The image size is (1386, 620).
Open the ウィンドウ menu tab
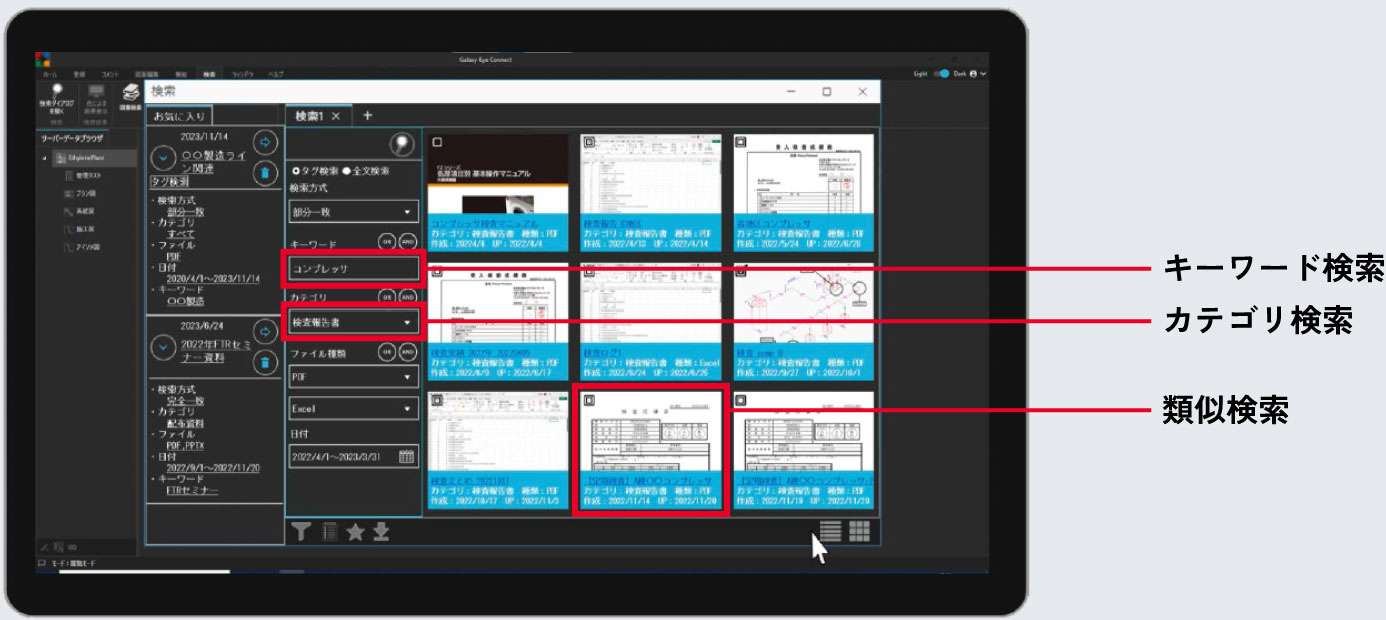(241, 75)
